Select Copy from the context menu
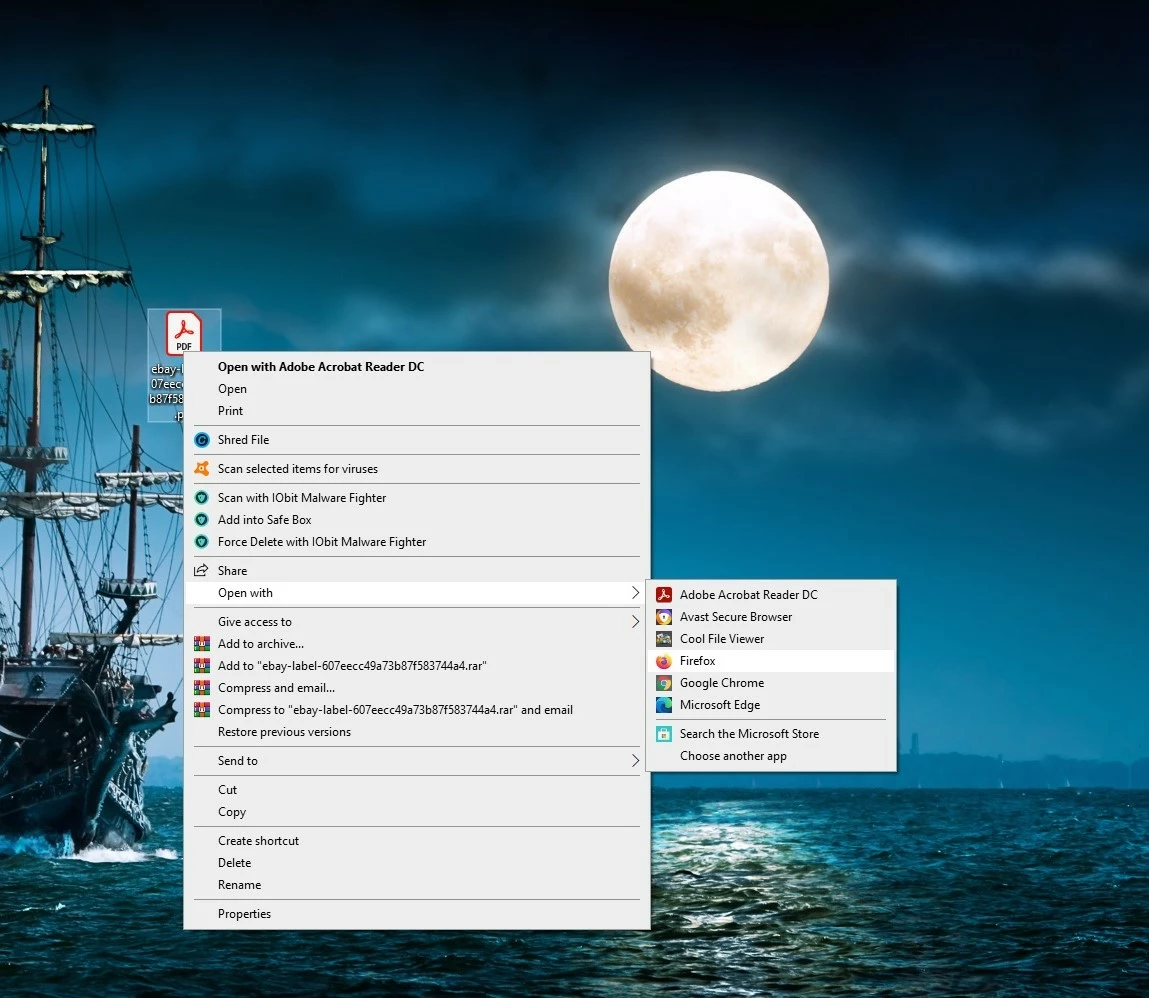 (417, 811)
